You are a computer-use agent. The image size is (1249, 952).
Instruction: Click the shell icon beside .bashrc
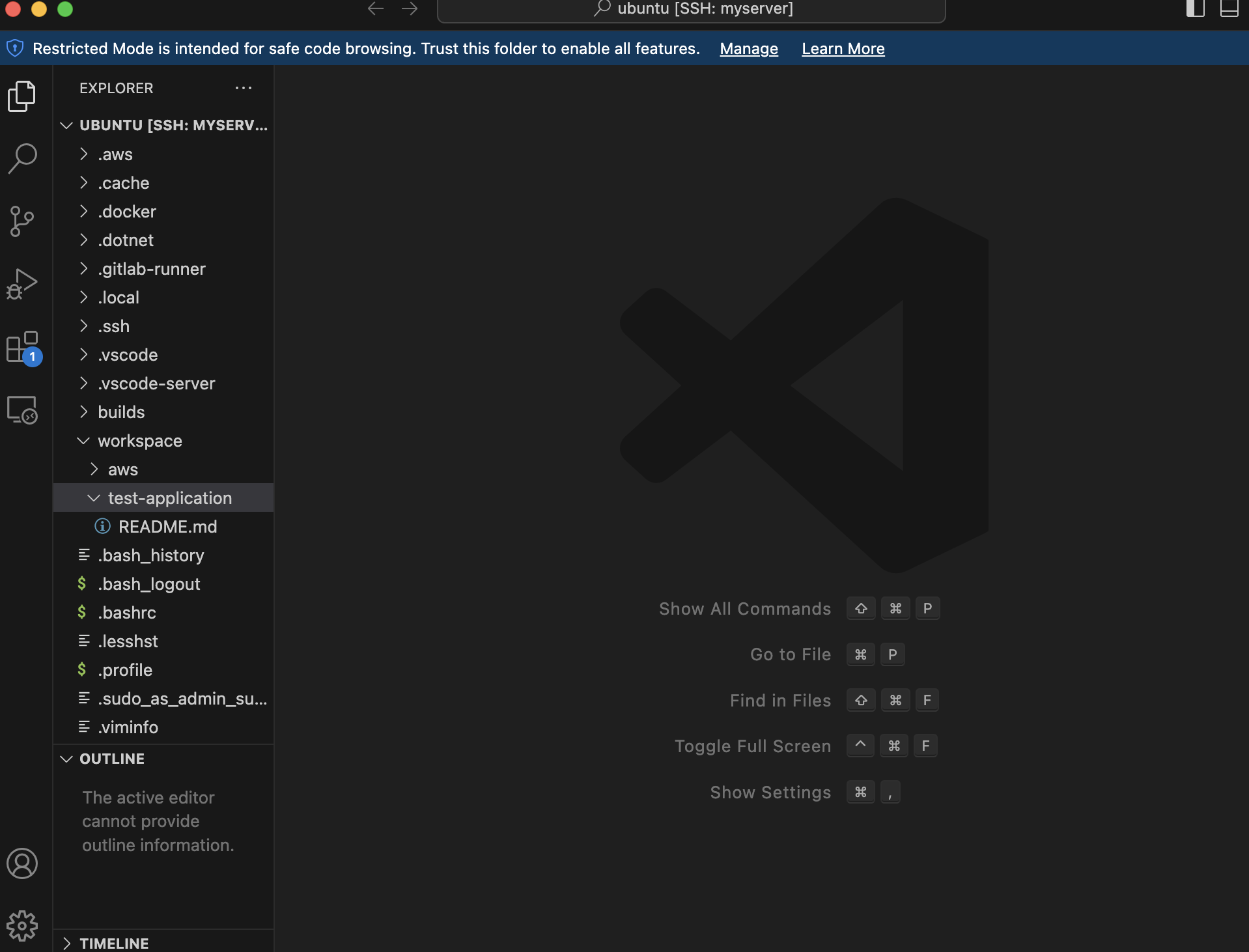click(x=82, y=612)
